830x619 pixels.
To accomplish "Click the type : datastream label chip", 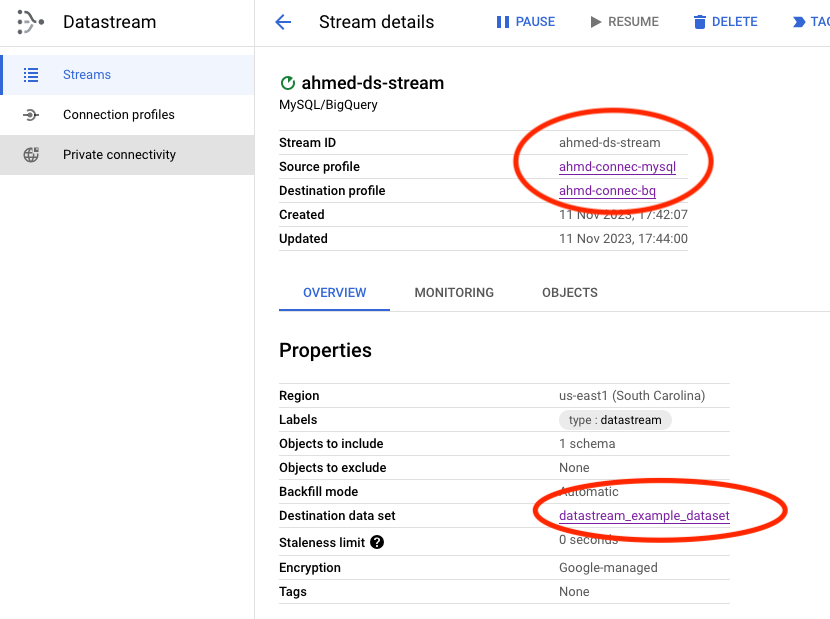I will 615,420.
